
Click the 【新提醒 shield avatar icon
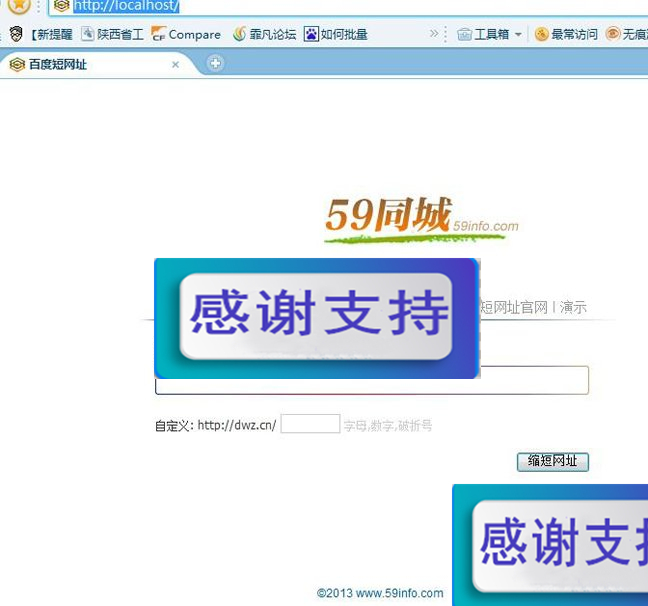[x=16, y=34]
